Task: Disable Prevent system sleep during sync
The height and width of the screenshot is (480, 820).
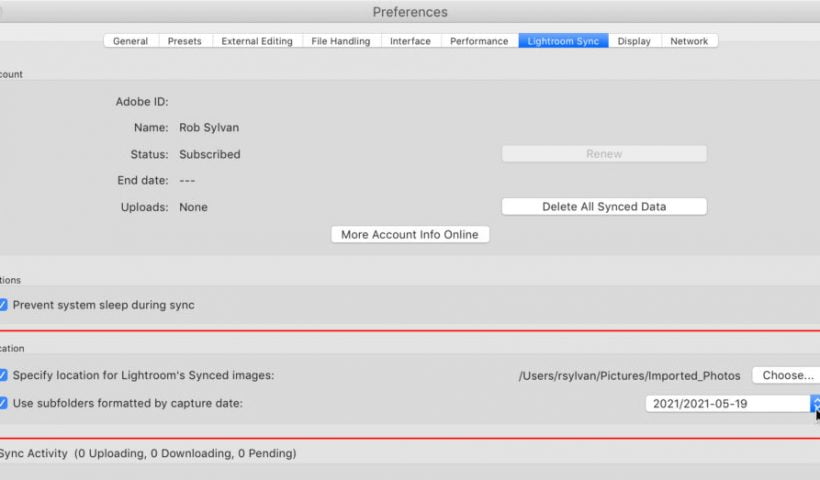Action: [3, 305]
